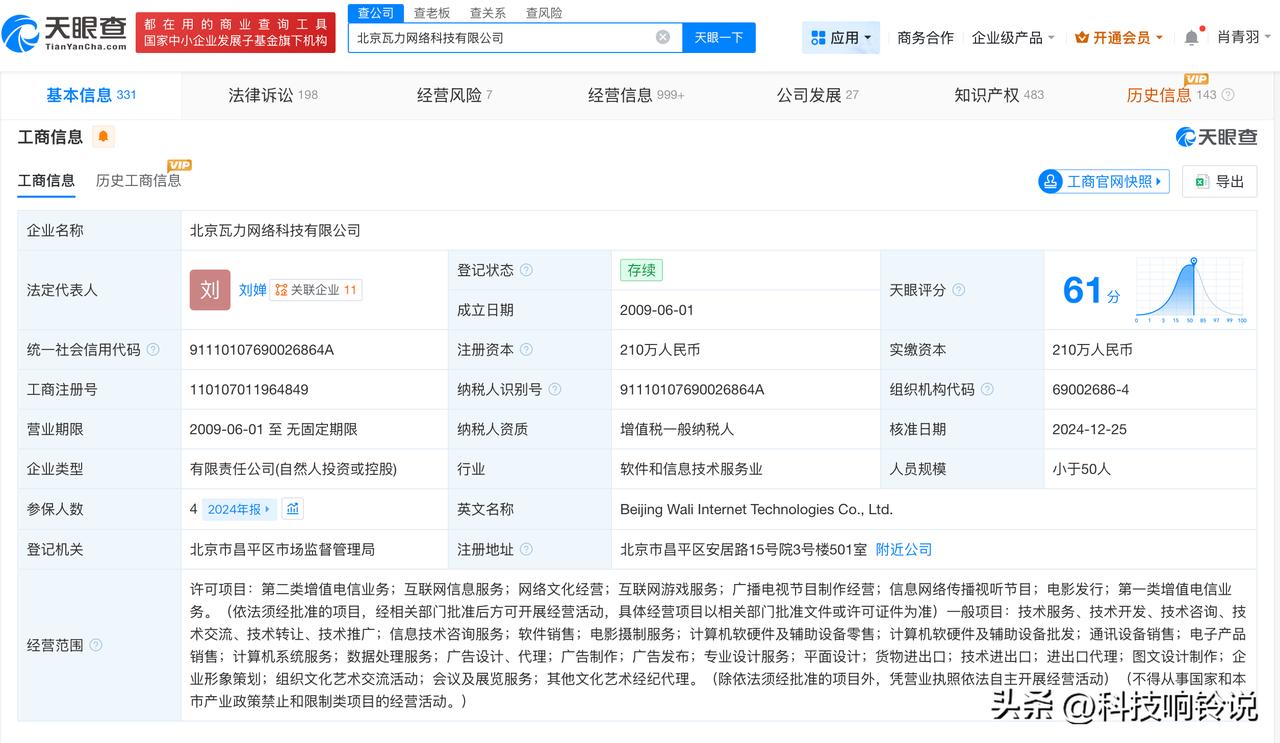The width and height of the screenshot is (1280, 743).
Task: Click legal representative 刘婵 link
Action: click(x=253, y=290)
